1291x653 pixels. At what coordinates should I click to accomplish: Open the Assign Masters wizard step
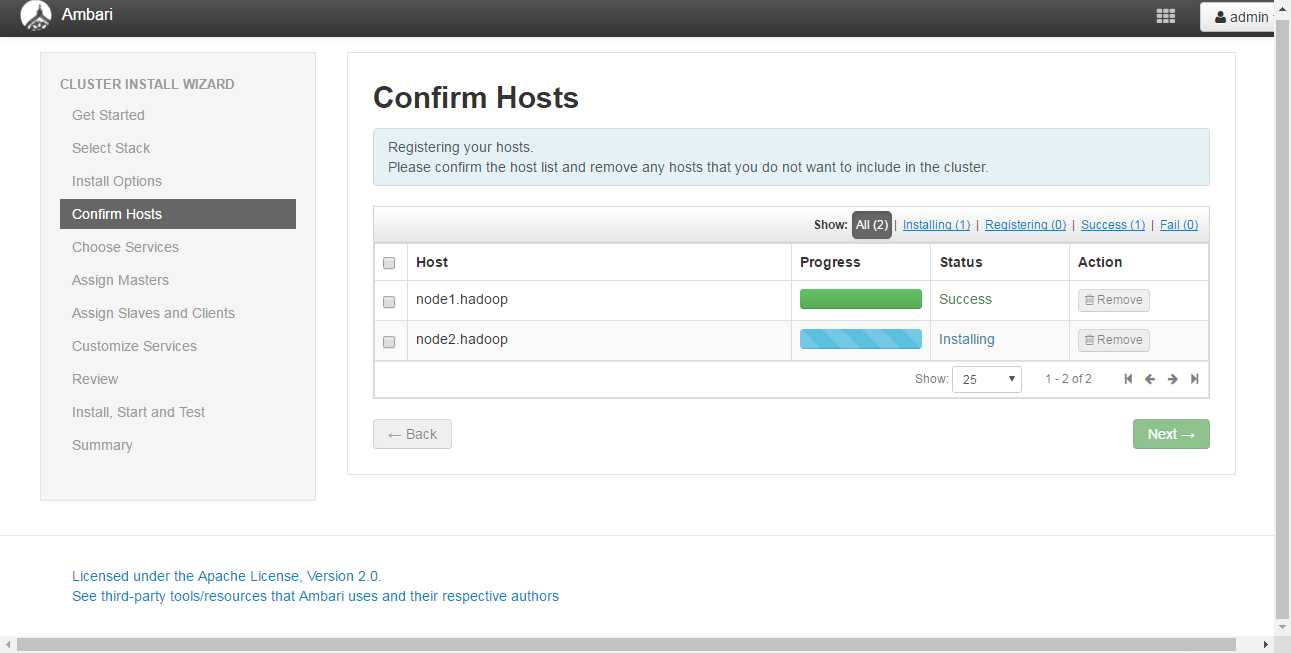click(120, 280)
